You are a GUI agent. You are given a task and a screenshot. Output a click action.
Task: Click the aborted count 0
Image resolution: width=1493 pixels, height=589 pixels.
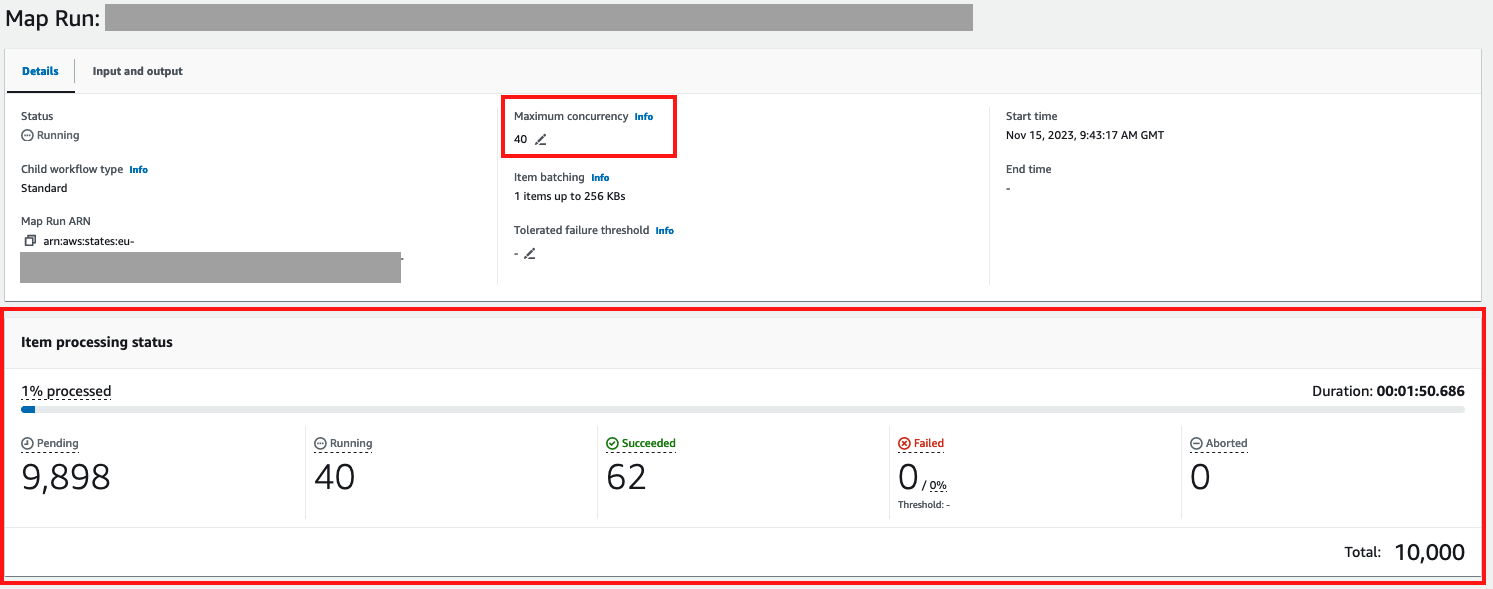1200,477
